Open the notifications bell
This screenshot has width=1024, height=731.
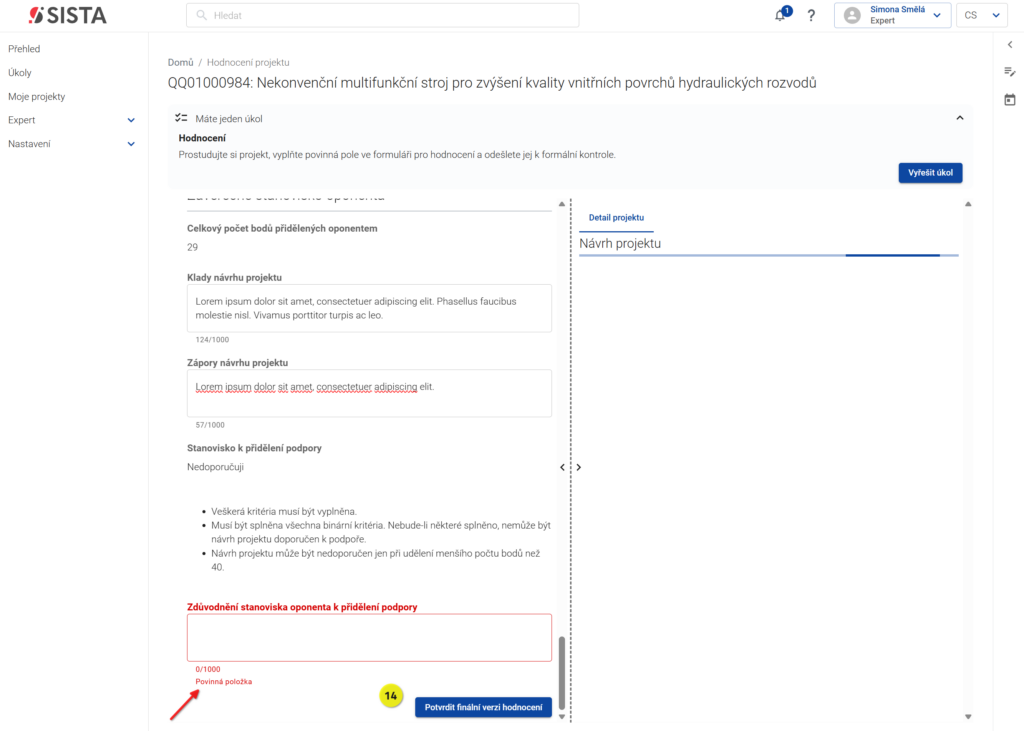tap(780, 15)
